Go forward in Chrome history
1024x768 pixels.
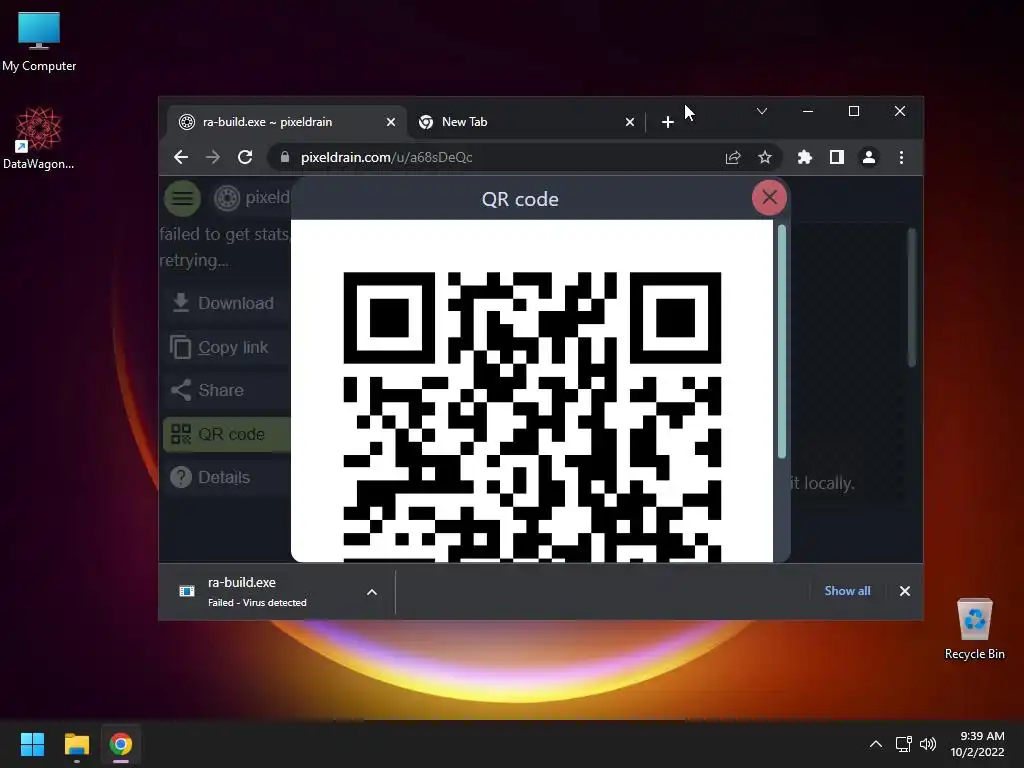click(213, 157)
